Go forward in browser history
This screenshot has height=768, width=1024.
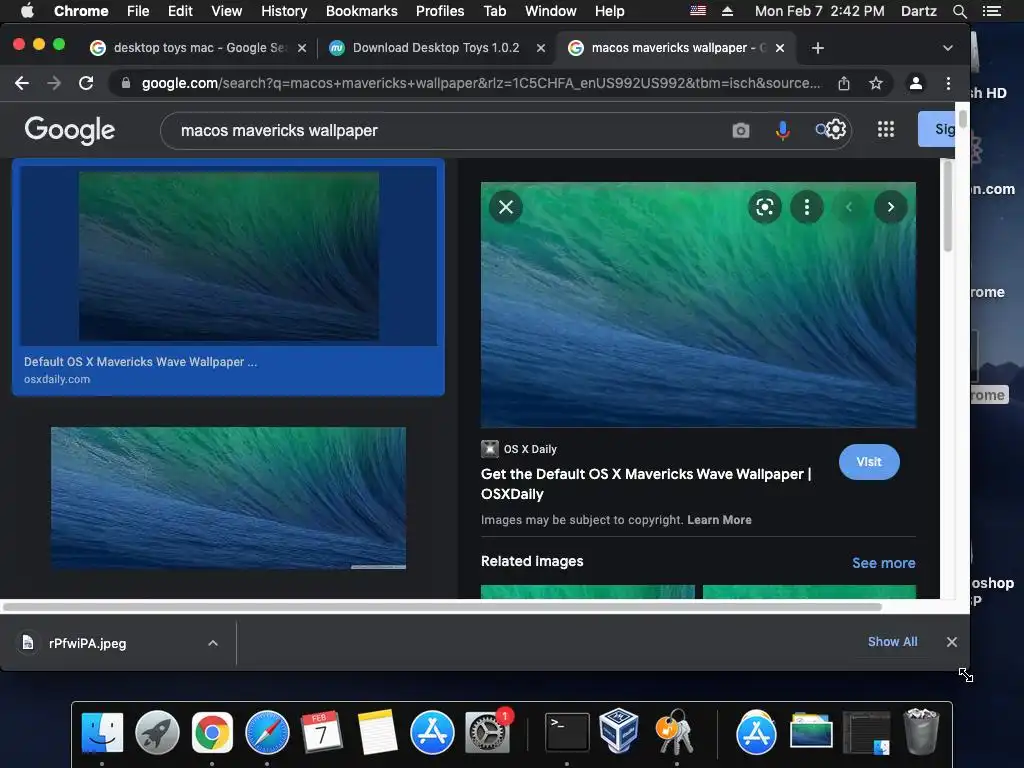[54, 83]
